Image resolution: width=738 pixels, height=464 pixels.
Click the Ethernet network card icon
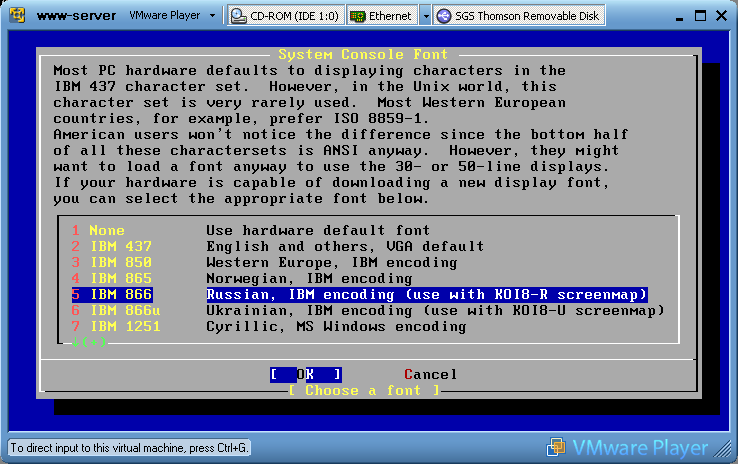tap(358, 16)
